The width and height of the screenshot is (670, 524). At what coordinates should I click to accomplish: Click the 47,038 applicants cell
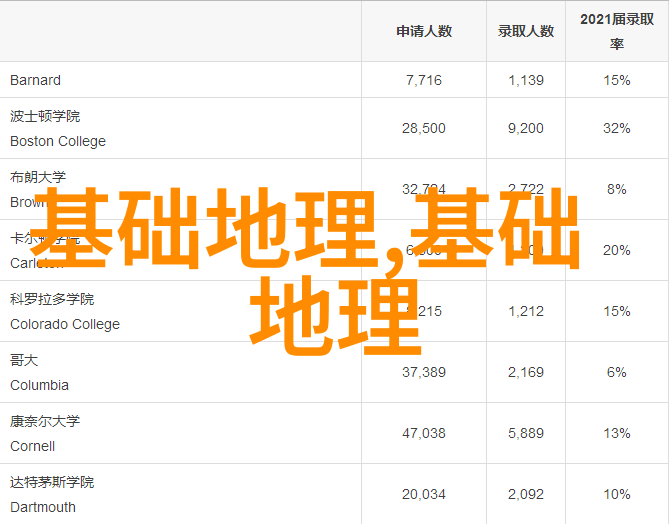tap(424, 433)
